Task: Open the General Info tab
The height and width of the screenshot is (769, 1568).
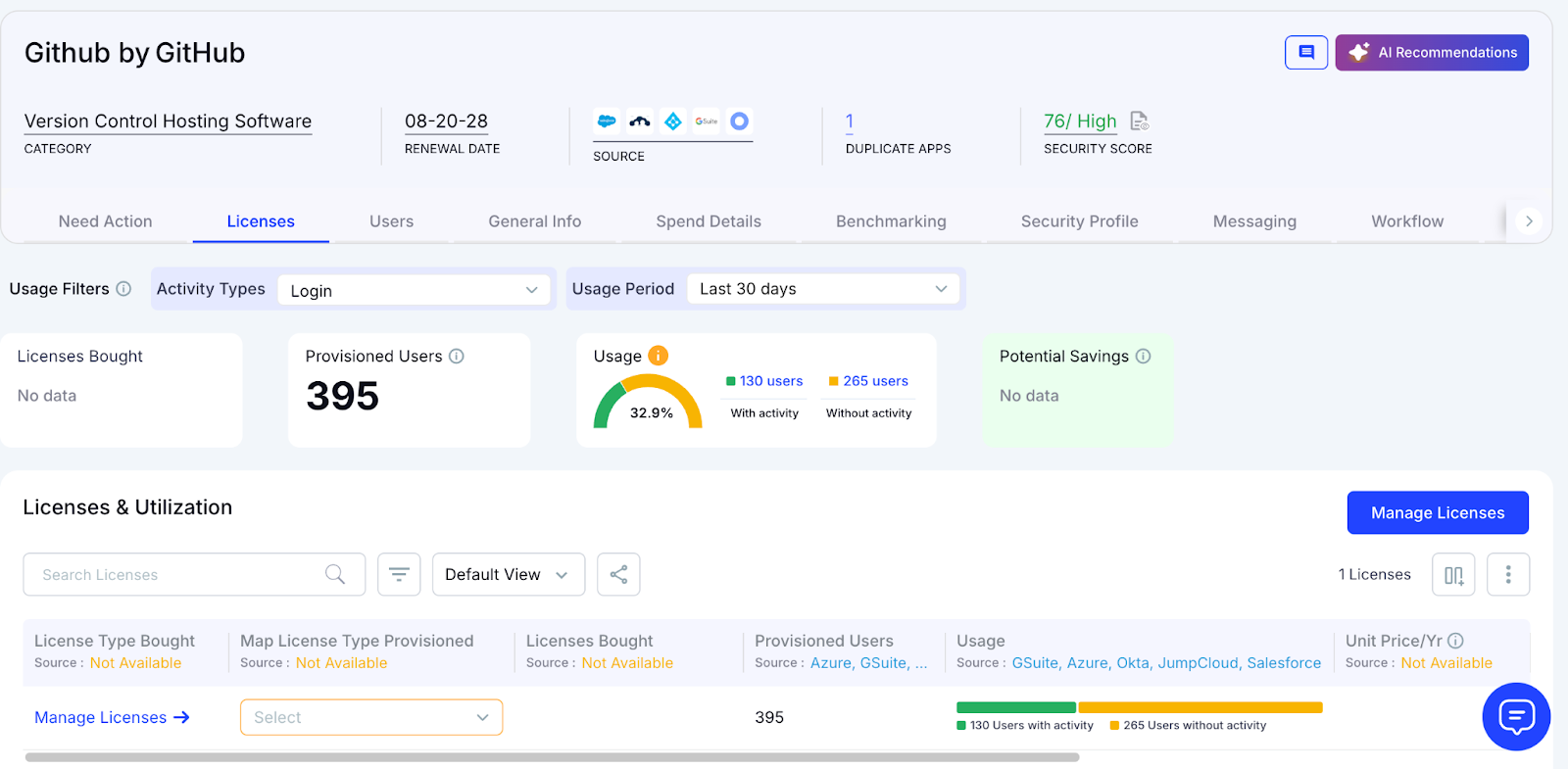Action: [535, 221]
